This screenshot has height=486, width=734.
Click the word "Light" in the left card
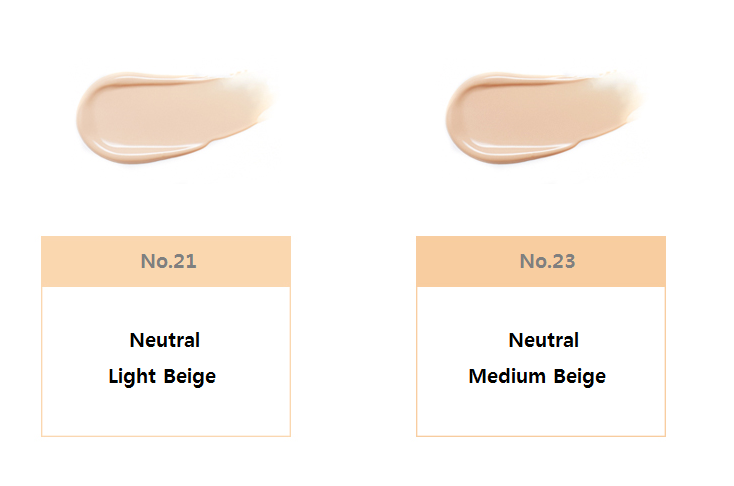pyautogui.click(x=132, y=376)
